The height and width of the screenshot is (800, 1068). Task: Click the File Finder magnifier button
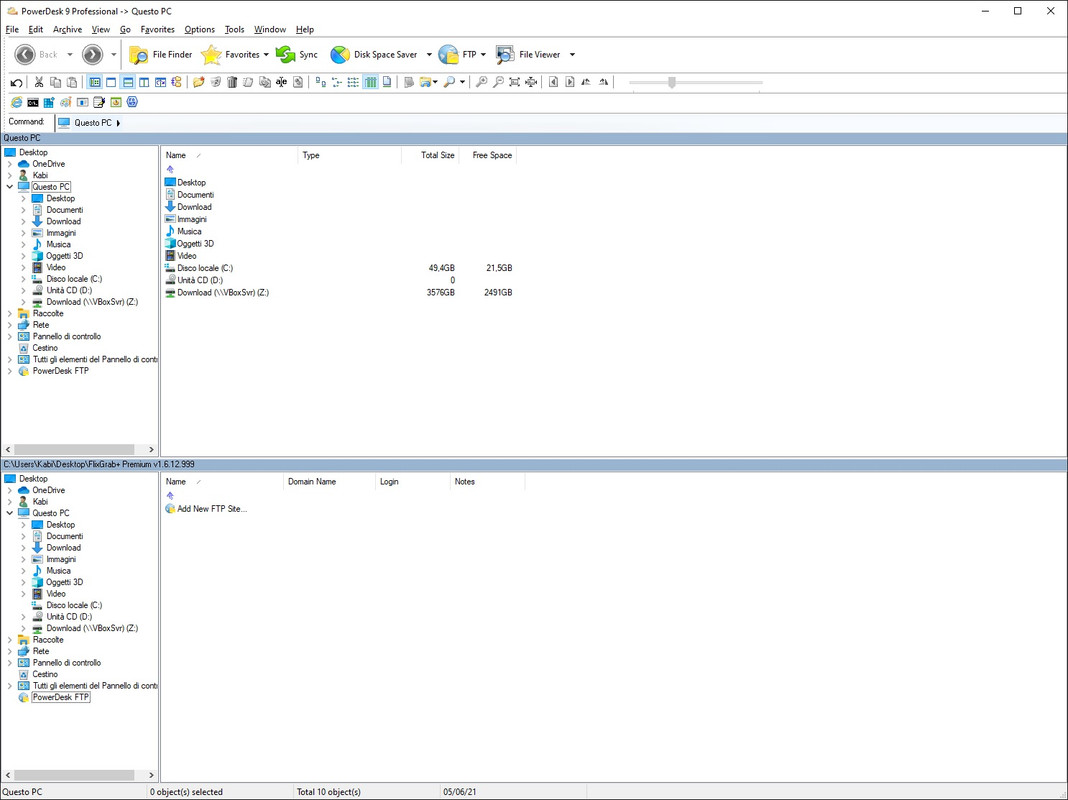tap(161, 54)
